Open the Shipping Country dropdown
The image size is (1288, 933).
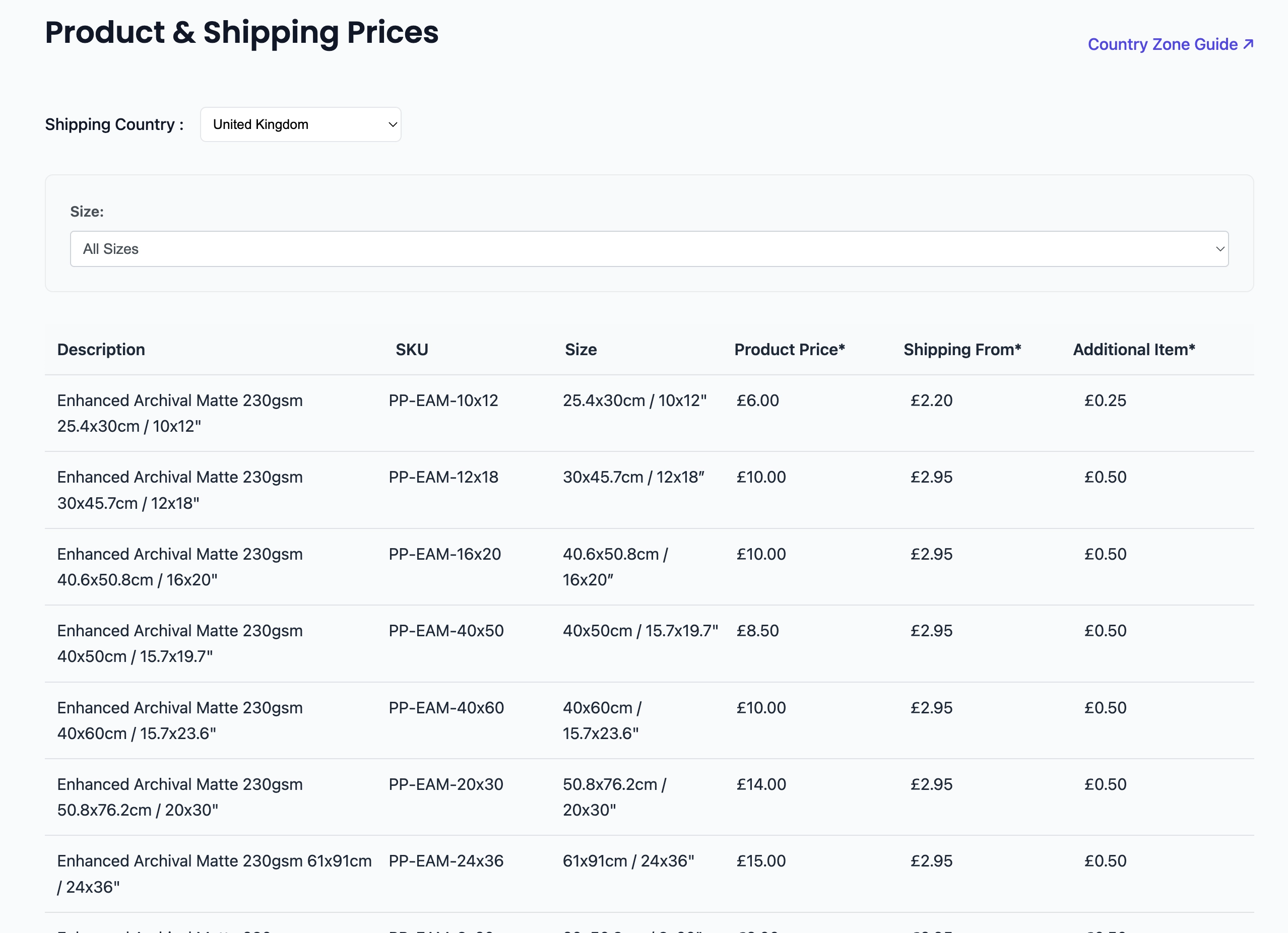click(x=300, y=124)
